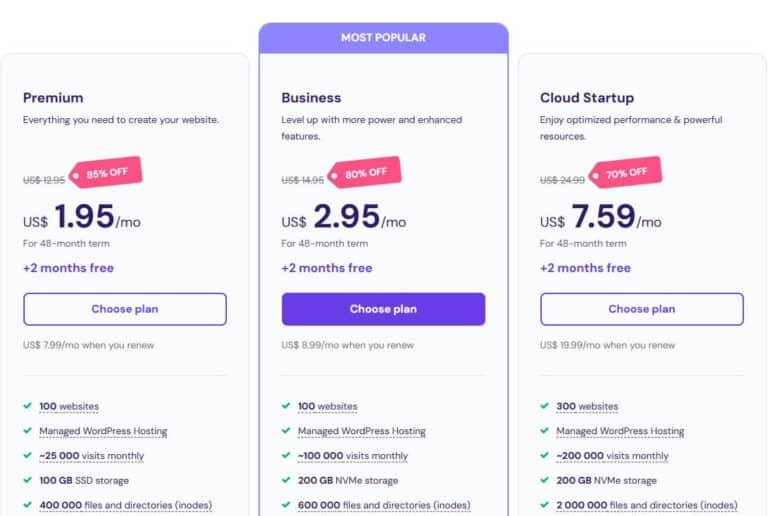Open Managed WordPress Hosting info under Premium
The width and height of the screenshot is (768, 516).
tap(103, 431)
